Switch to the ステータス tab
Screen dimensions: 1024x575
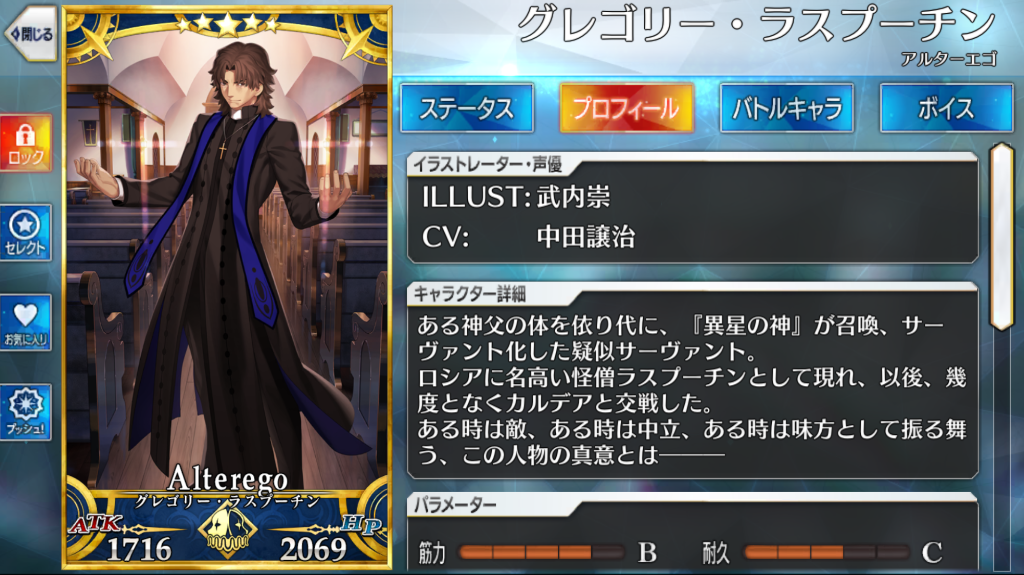click(x=467, y=108)
